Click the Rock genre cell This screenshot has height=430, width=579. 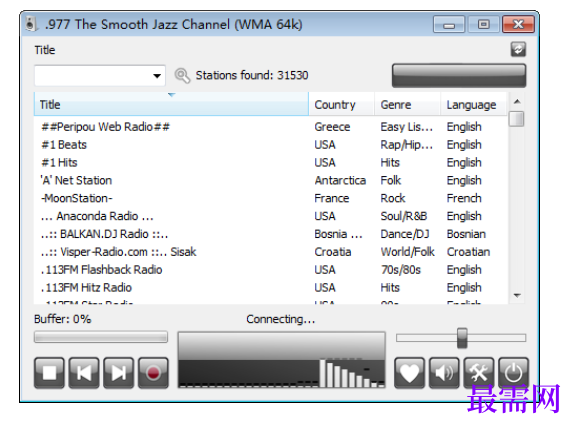(x=393, y=198)
